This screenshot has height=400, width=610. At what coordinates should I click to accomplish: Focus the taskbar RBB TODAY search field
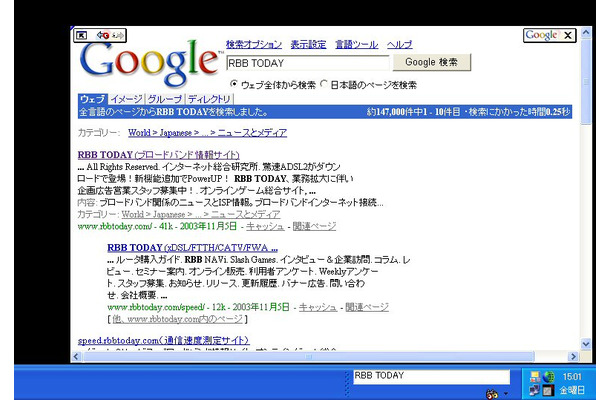tap(431, 376)
